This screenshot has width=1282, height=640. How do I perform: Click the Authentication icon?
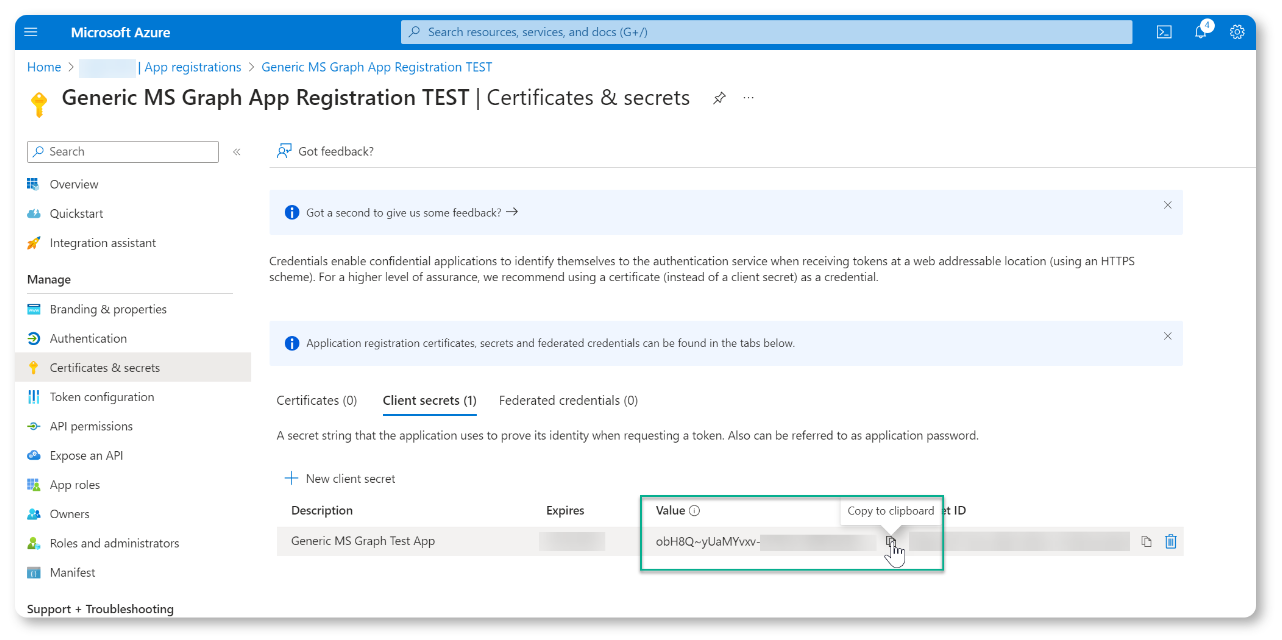pos(33,338)
